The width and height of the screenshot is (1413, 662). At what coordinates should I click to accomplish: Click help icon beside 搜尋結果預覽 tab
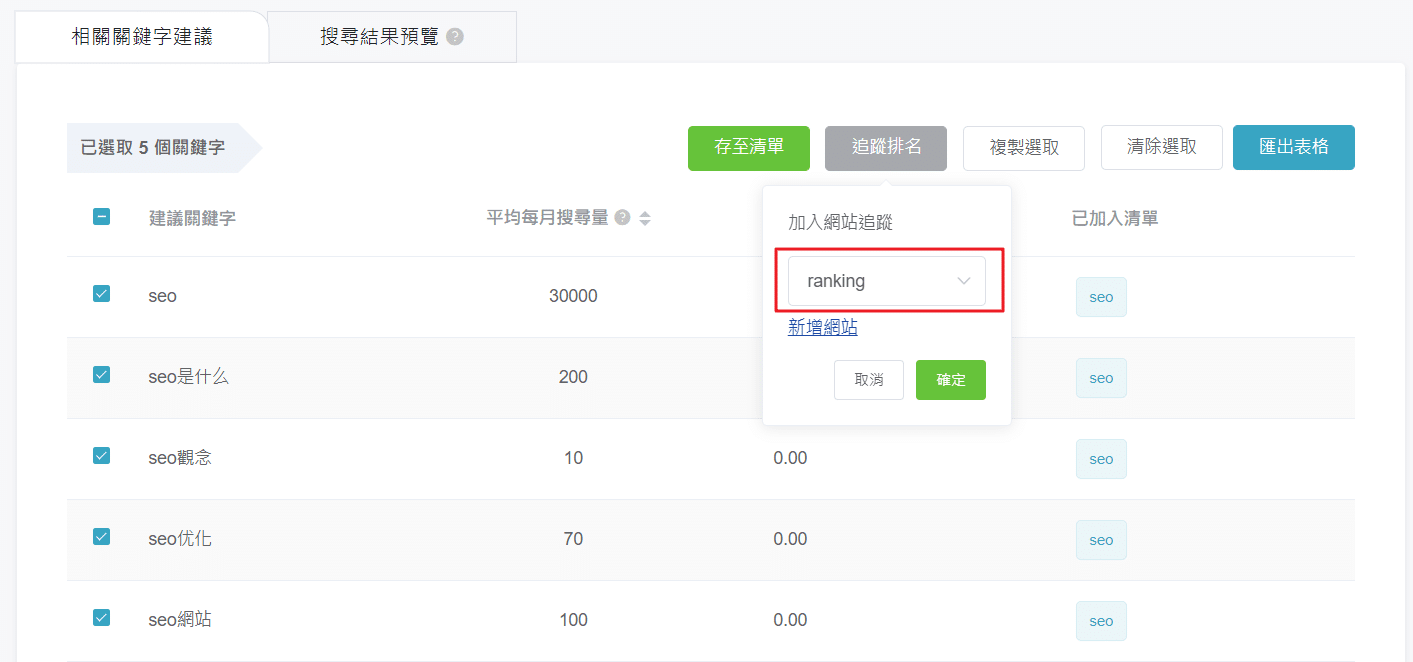click(x=455, y=37)
